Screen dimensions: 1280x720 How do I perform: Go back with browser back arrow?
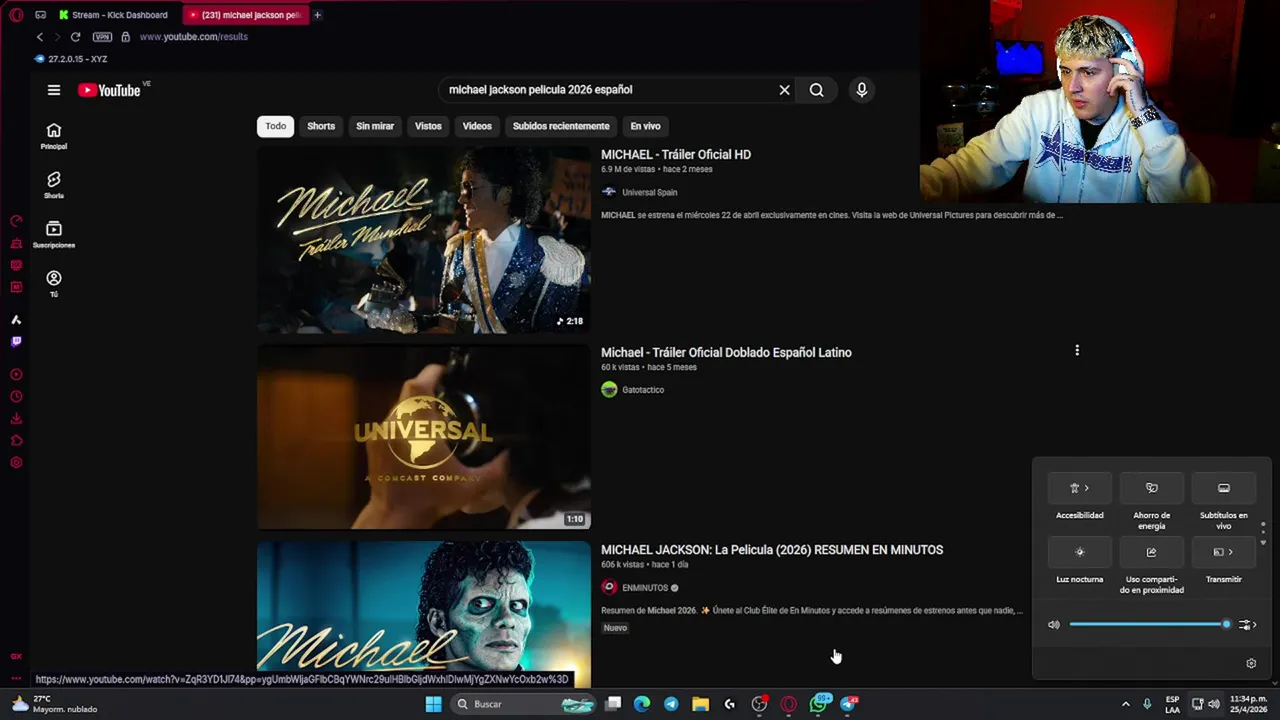tap(40, 37)
